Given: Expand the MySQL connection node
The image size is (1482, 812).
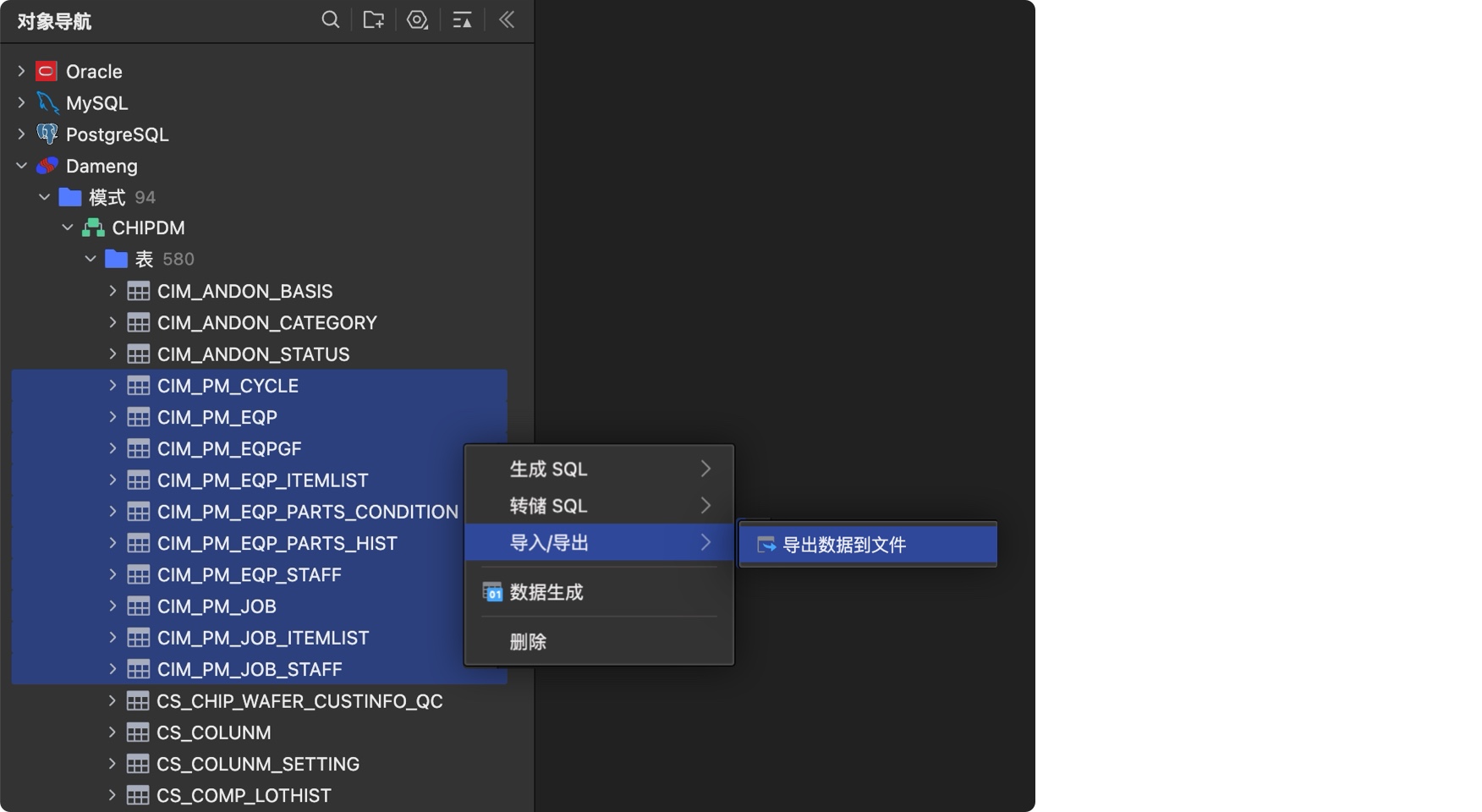Looking at the screenshot, I should [x=21, y=102].
